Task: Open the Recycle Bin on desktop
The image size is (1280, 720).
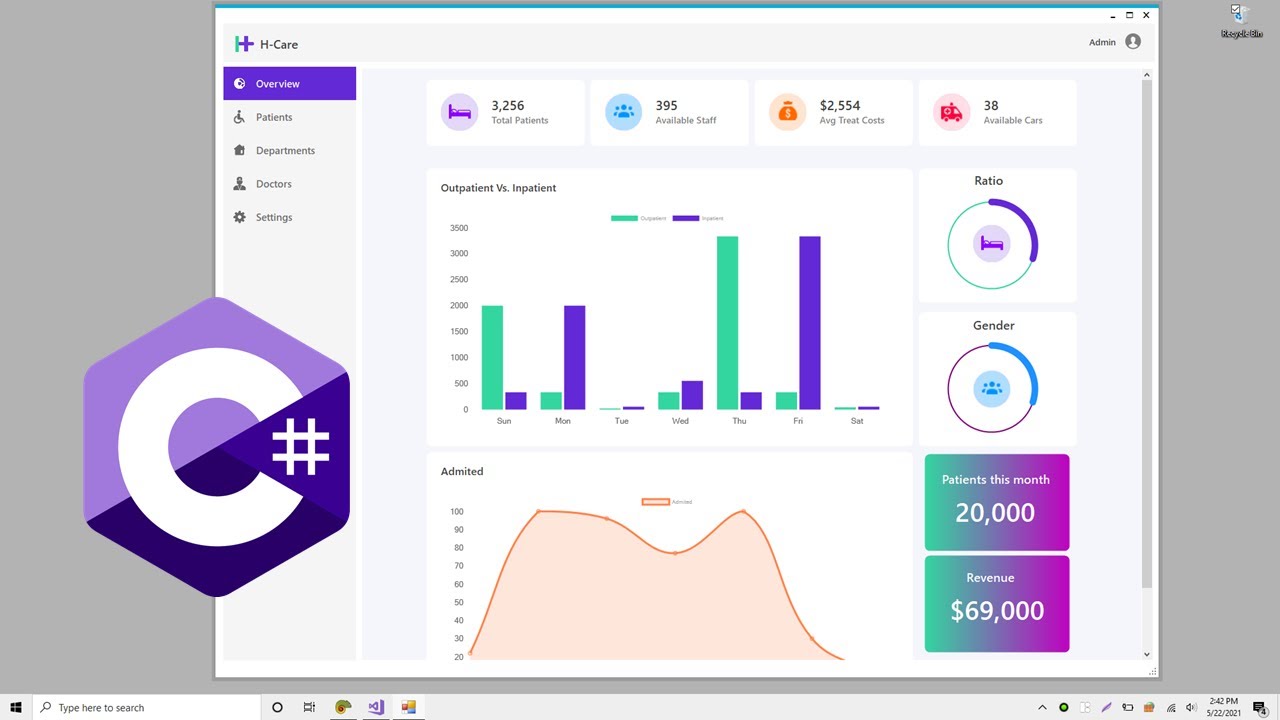Action: point(1241,21)
